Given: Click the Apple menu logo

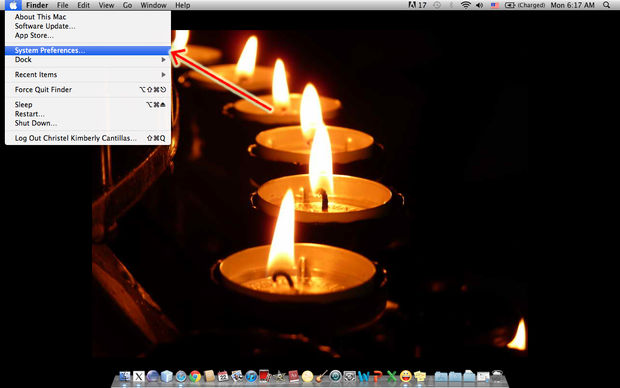Looking at the screenshot, I should click(13, 5).
